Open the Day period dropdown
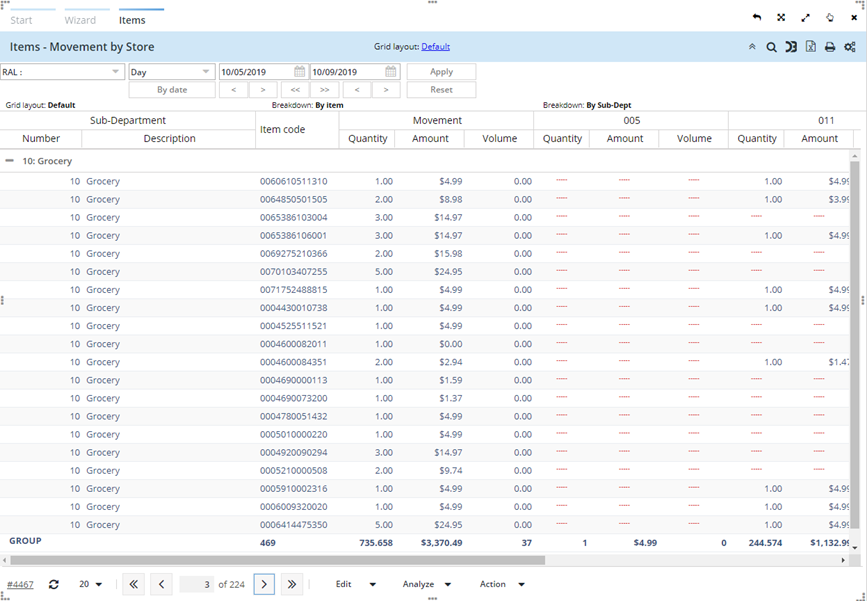This screenshot has width=867, height=601. (206, 72)
